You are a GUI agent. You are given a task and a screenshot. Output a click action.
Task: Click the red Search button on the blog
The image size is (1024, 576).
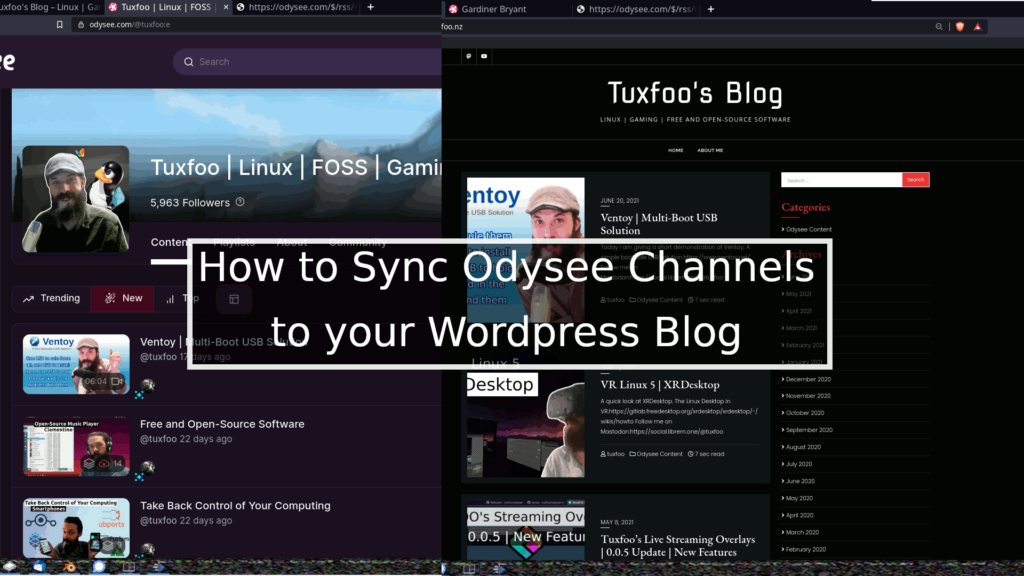click(916, 180)
